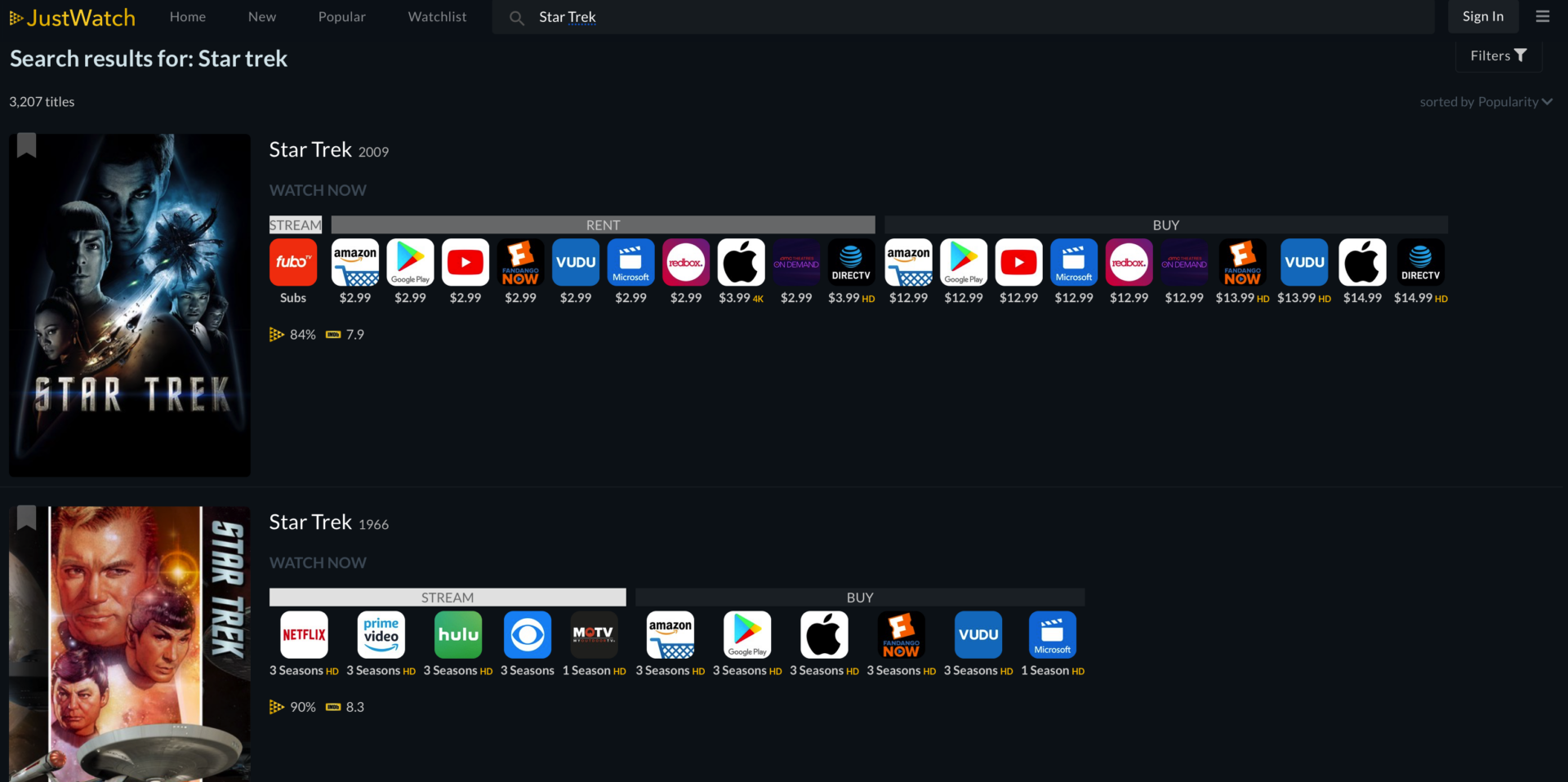The image size is (1568, 782).
Task: Stream Star Trek 1966 on CBS
Action: tap(528, 634)
